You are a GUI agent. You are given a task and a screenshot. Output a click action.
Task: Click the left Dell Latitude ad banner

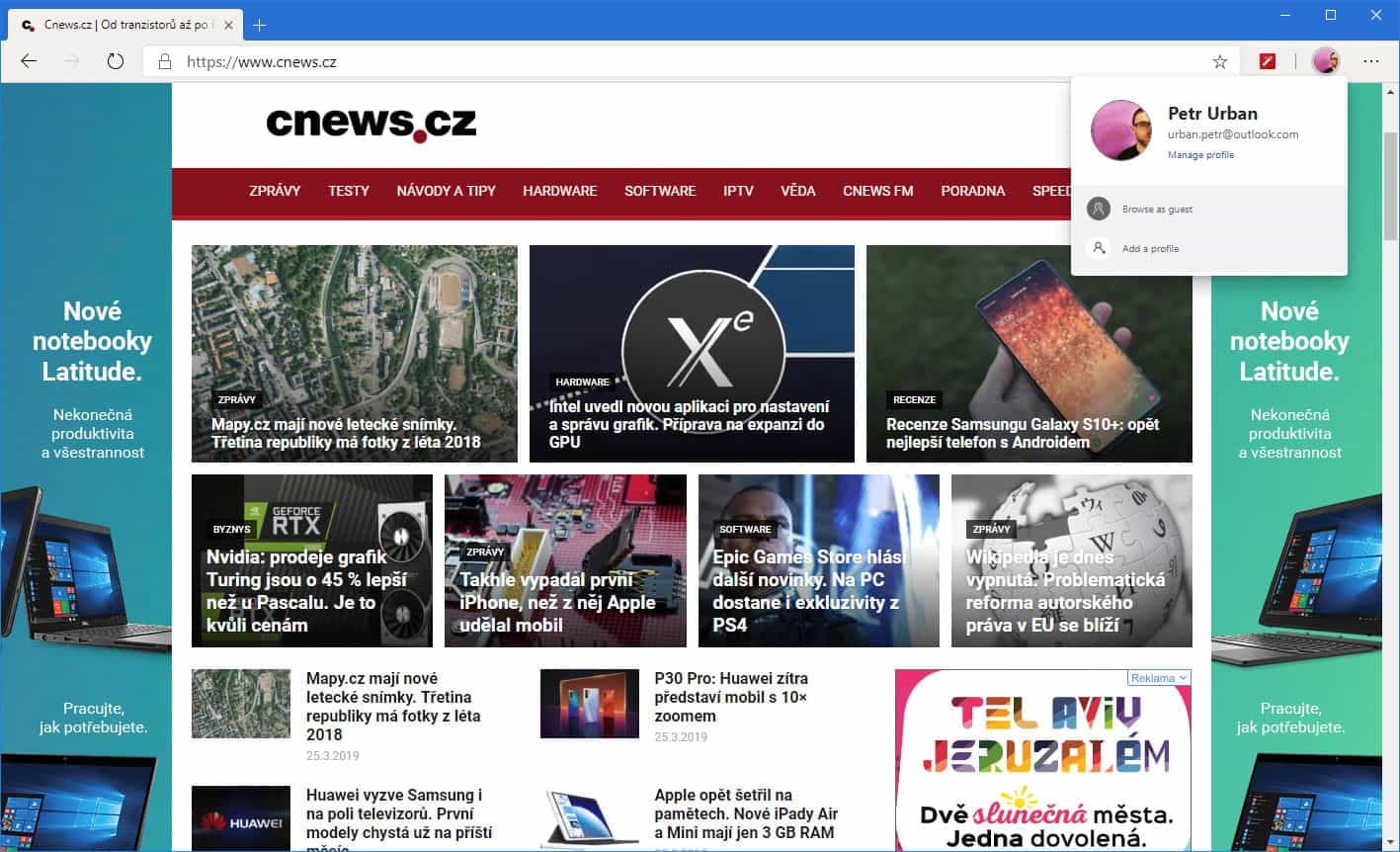point(86,467)
